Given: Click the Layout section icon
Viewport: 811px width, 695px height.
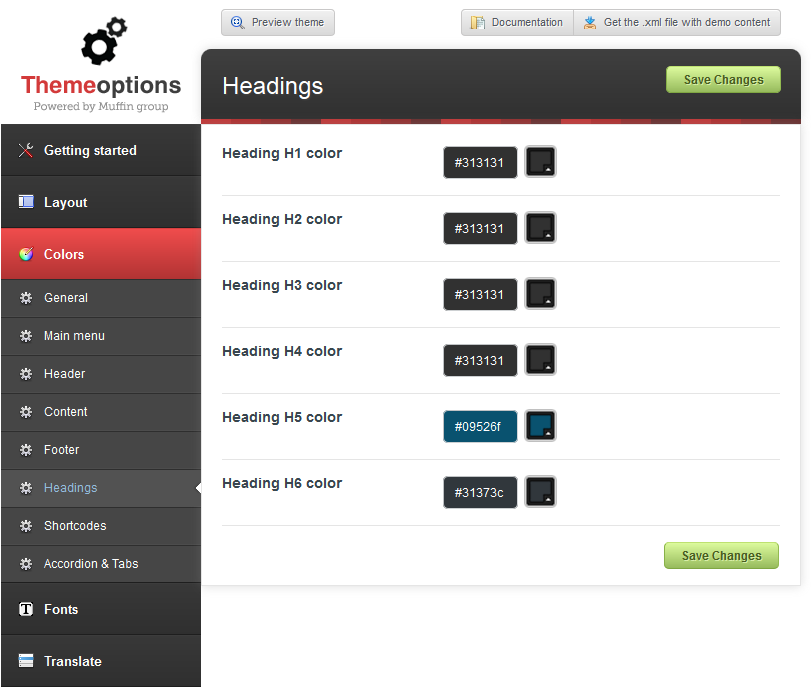Looking at the screenshot, I should pos(26,202).
